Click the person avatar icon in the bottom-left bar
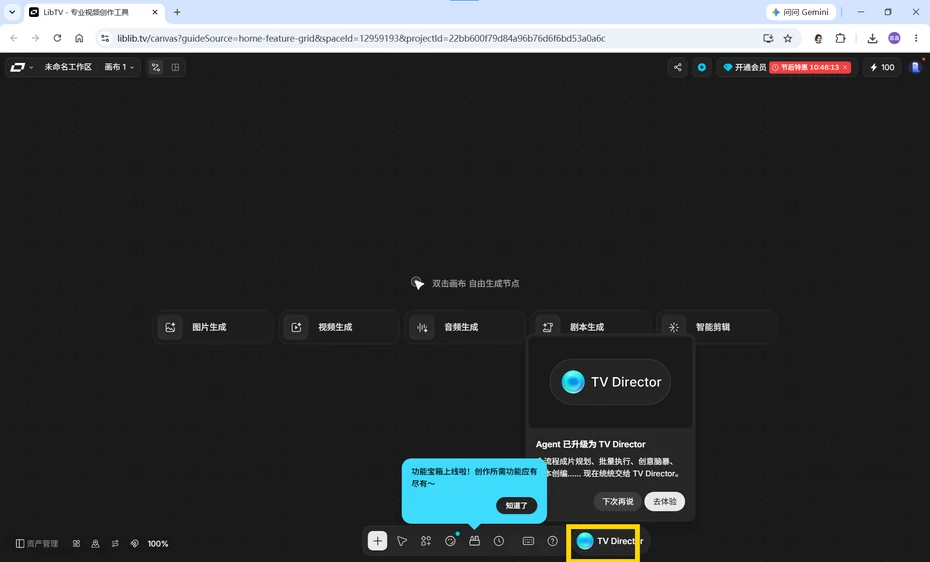Screen dimensions: 930x562 click(x=95, y=544)
